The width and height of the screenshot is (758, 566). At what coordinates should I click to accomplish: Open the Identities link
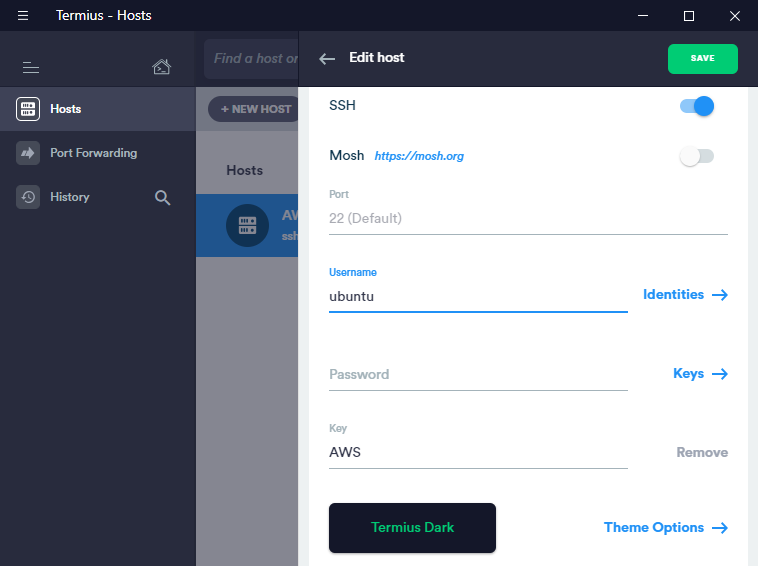tap(685, 294)
